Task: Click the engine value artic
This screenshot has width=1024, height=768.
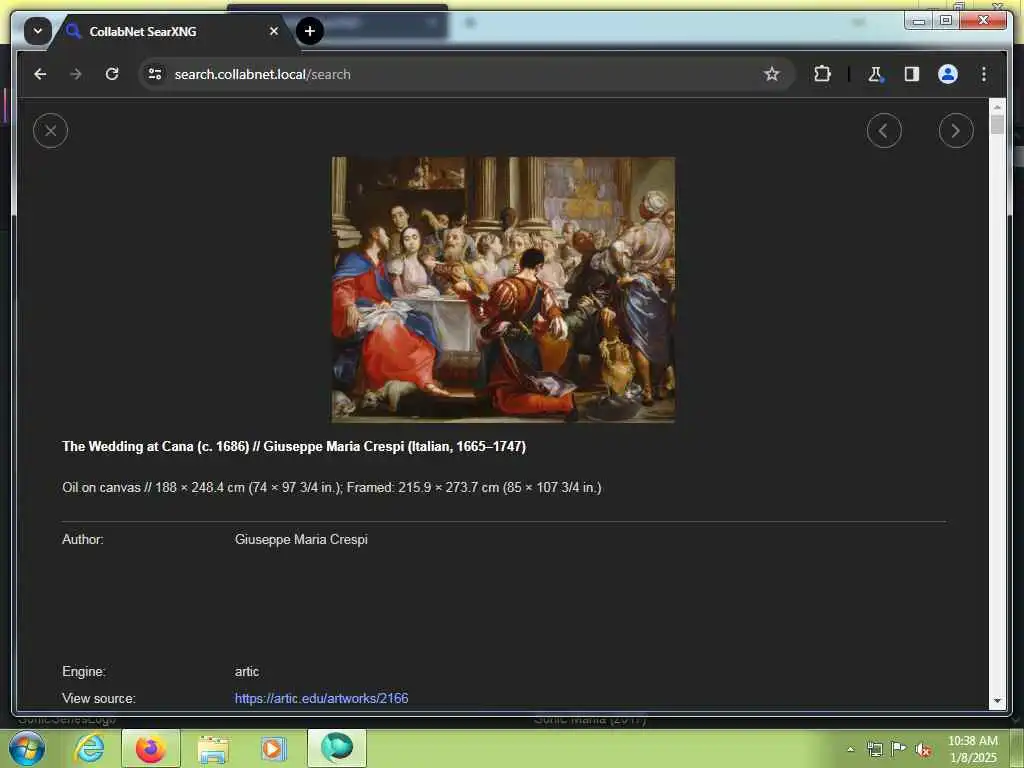Action: [247, 671]
